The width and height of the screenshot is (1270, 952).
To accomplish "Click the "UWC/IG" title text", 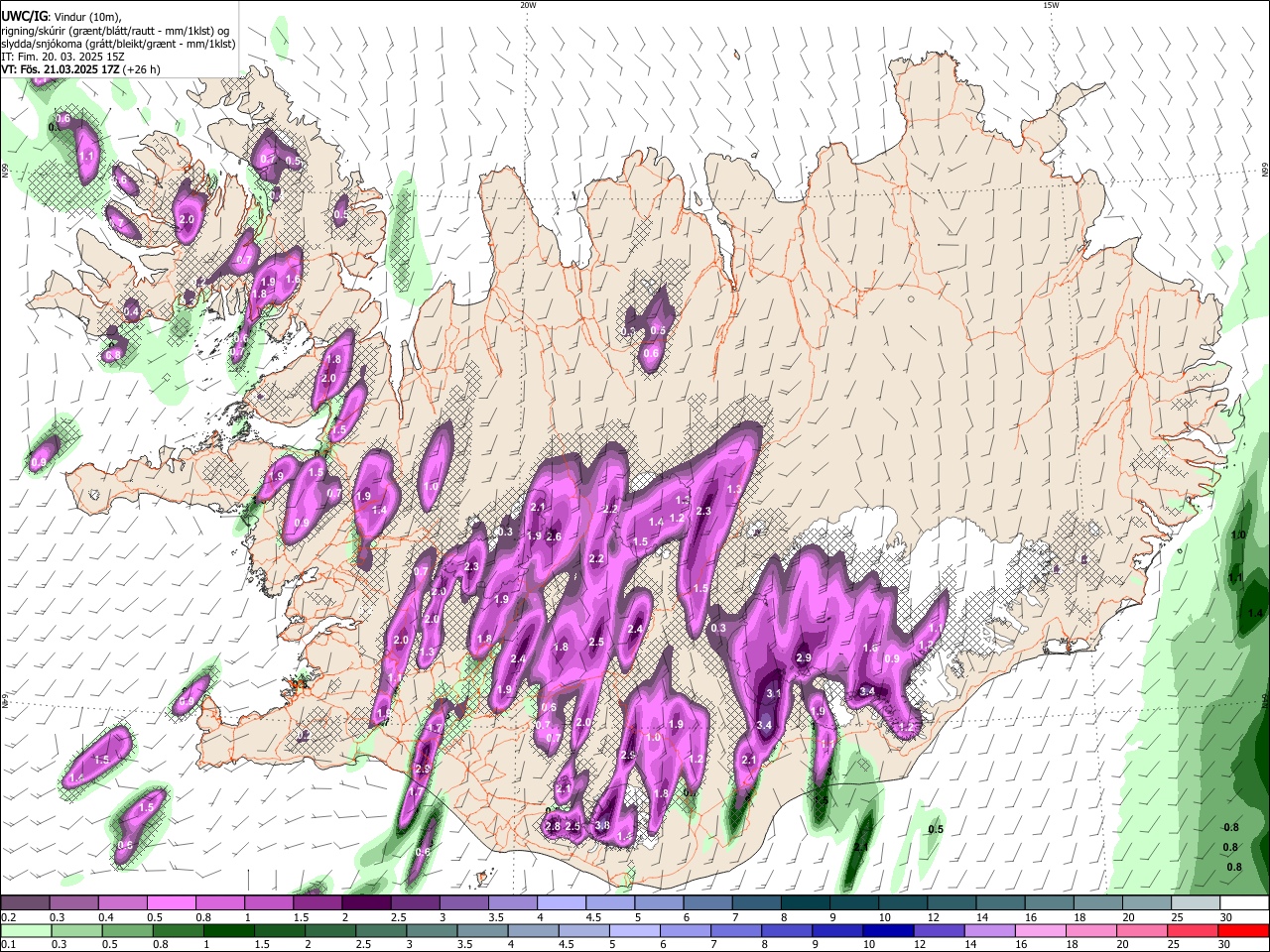I will coord(23,16).
